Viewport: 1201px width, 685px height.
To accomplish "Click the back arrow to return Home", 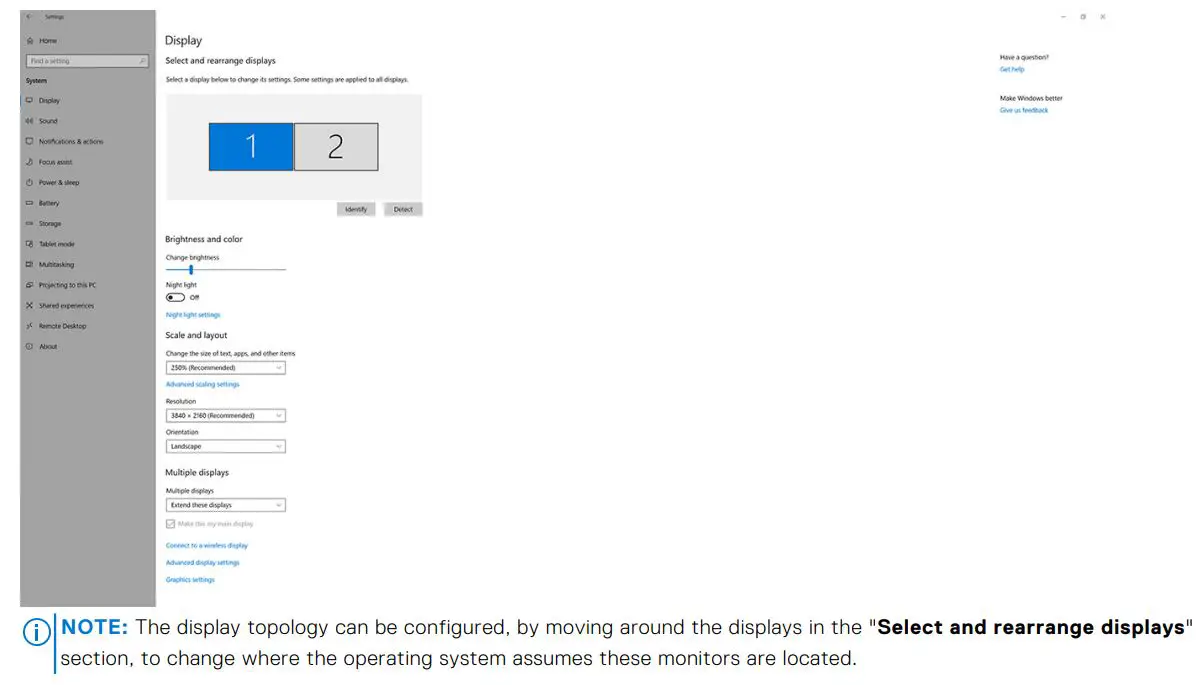I will click(28, 16).
